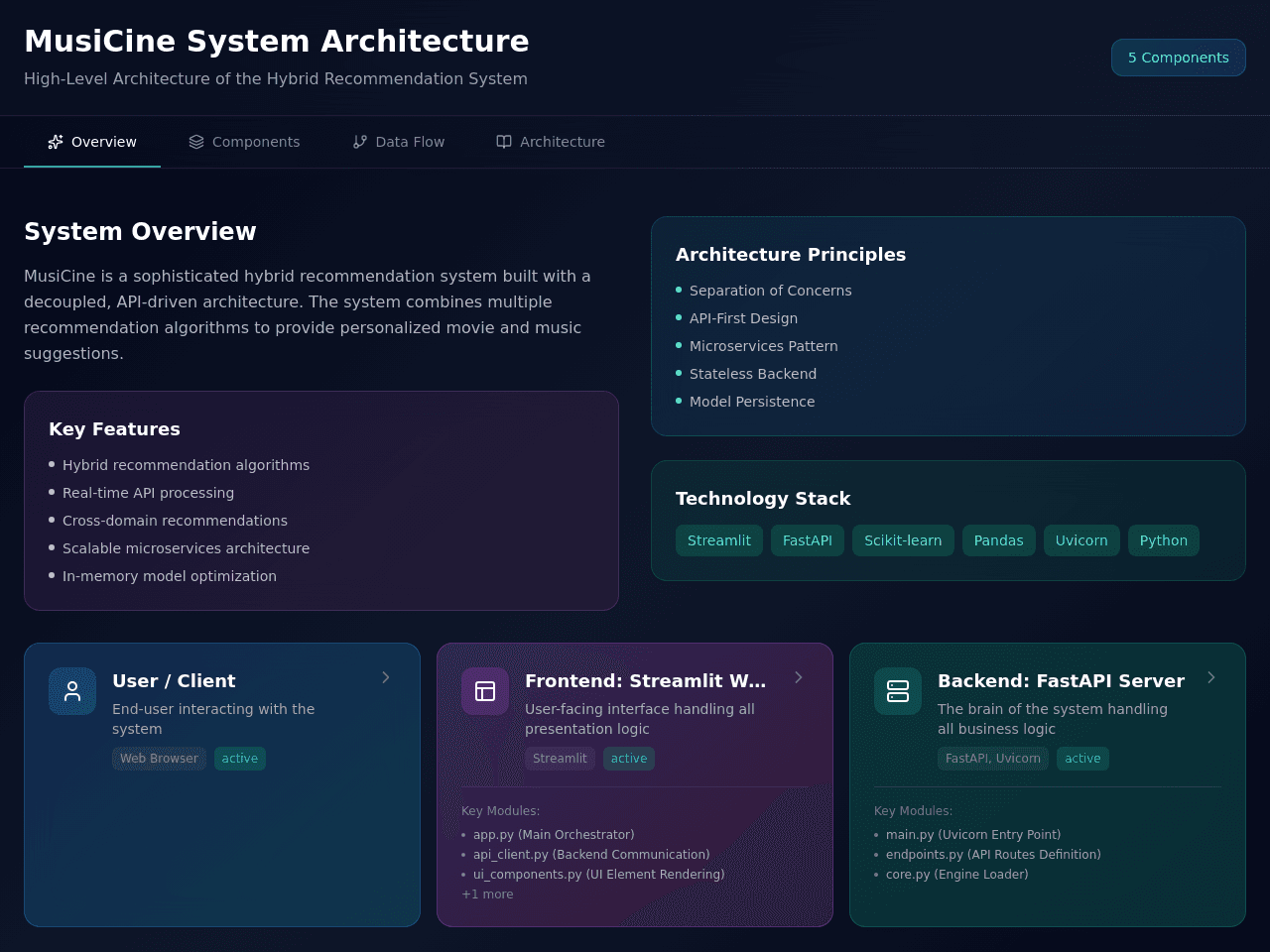Click 'Cross-domain recommendations' feature
This screenshot has height=952, width=1270.
point(176,521)
